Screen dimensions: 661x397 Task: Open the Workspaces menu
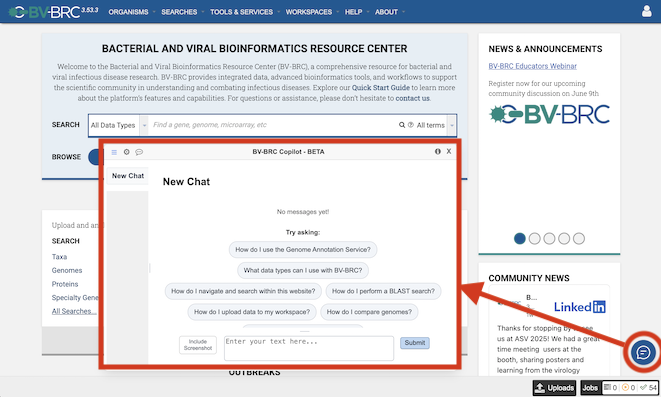(x=309, y=12)
